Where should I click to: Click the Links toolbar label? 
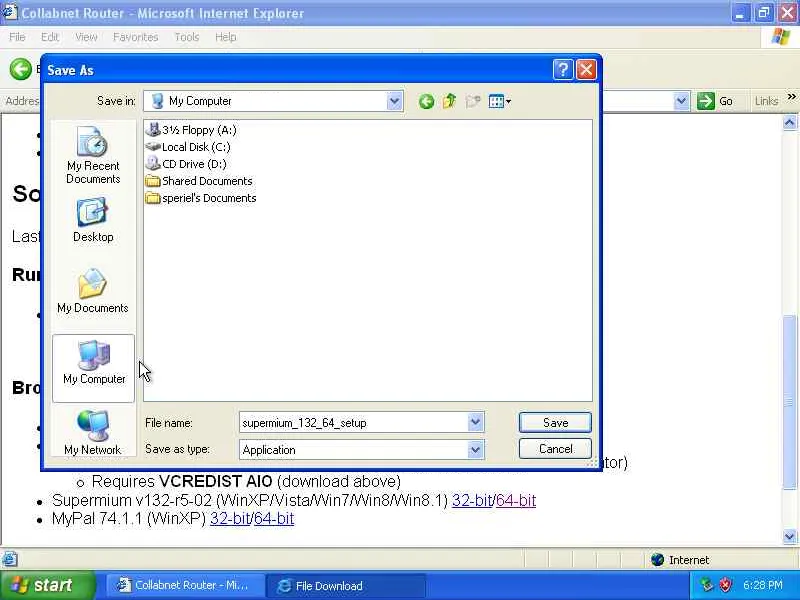[x=766, y=102]
